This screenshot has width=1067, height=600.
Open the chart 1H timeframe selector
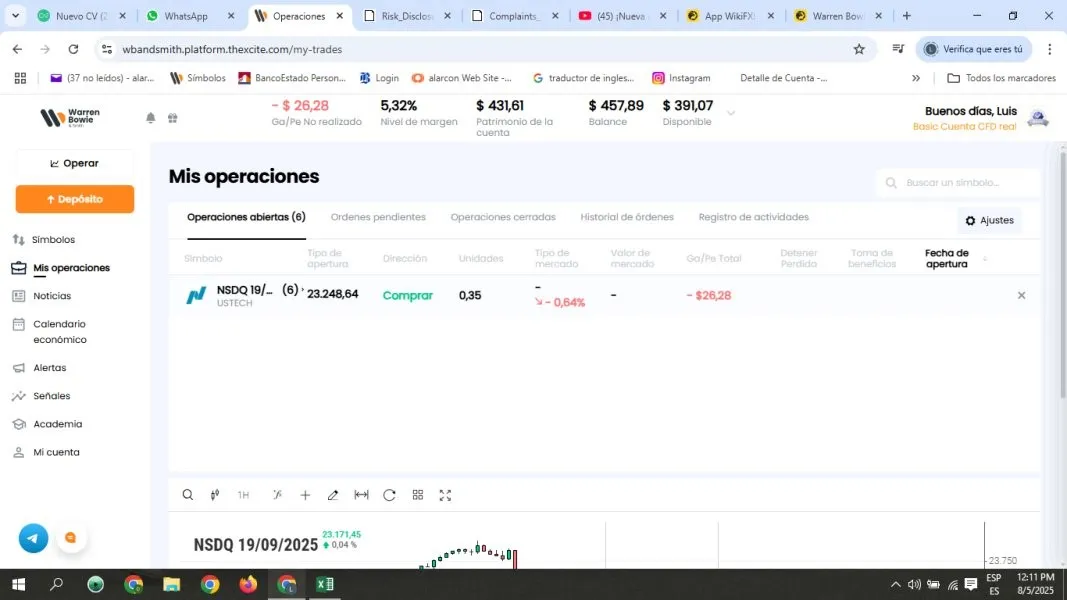click(243, 495)
